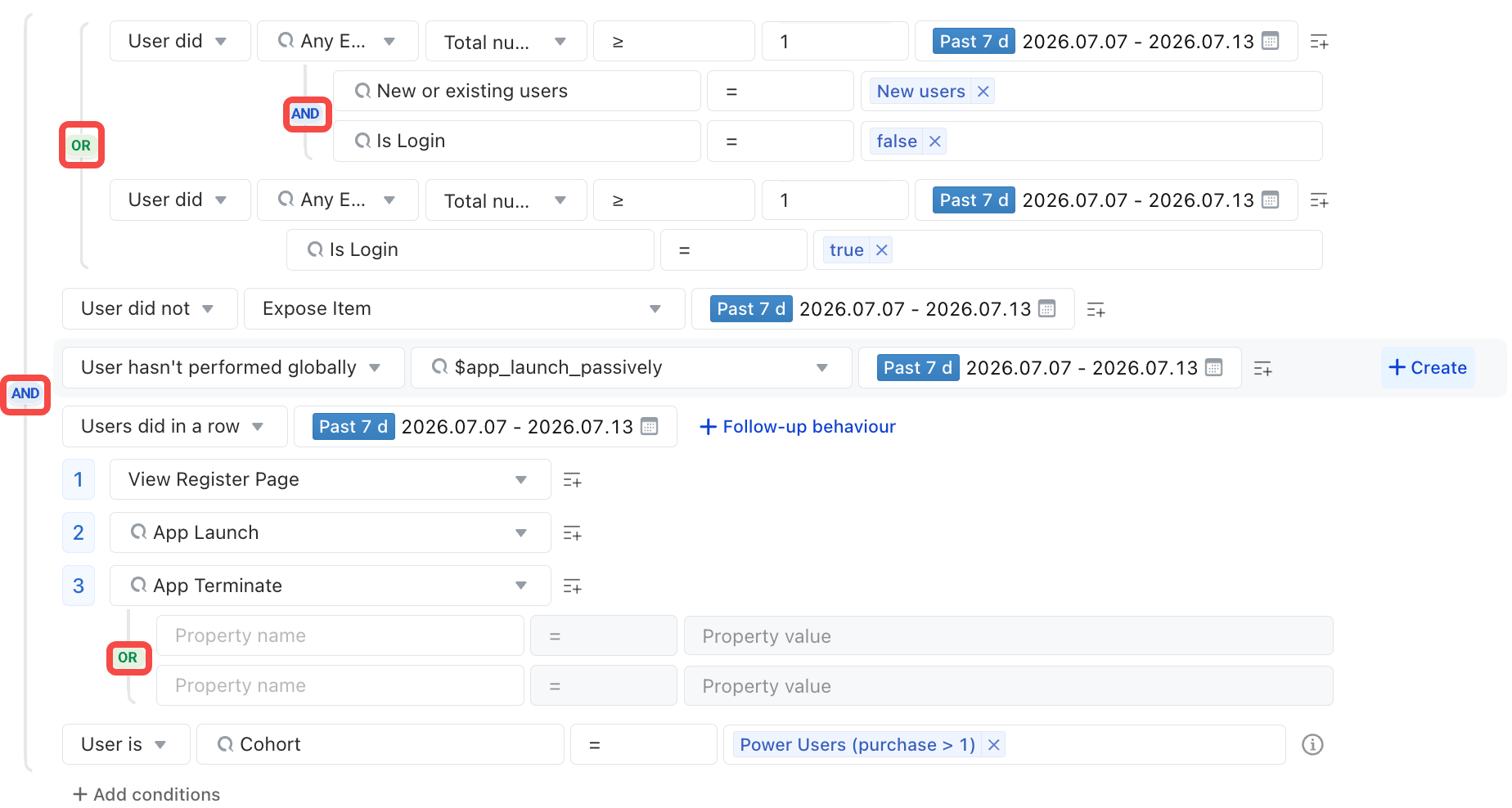Remove the Power Users cohort tag
The height and width of the screenshot is (808, 1512).
coord(994,745)
